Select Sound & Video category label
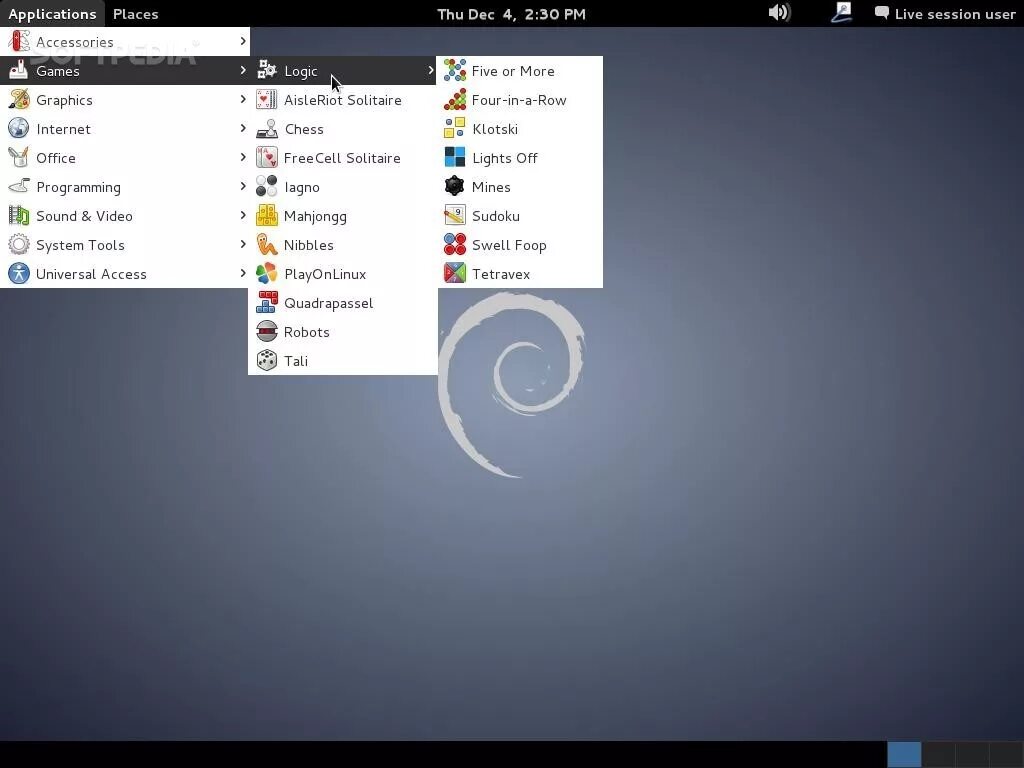This screenshot has width=1024, height=768. click(84, 216)
